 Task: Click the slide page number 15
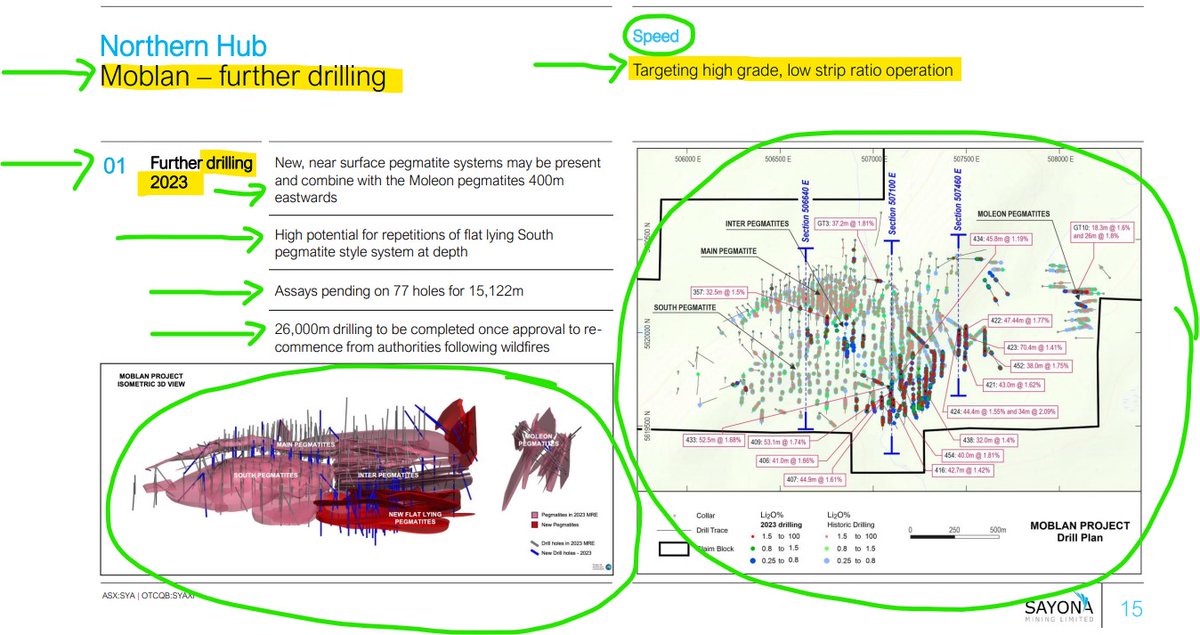coord(1132,608)
